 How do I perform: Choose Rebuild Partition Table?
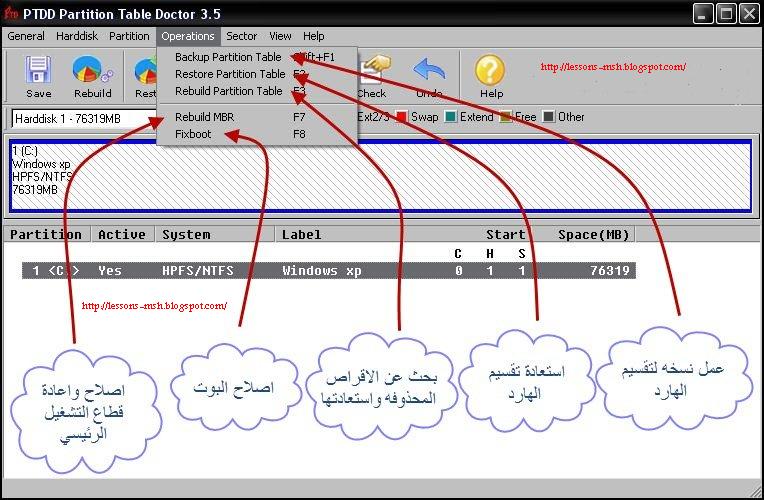257,91
